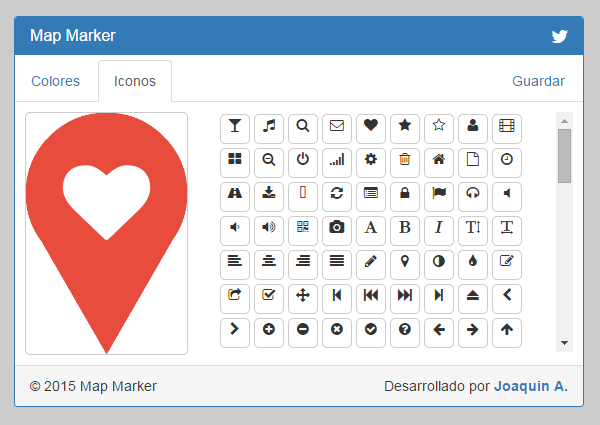The width and height of the screenshot is (600, 425).
Task: Choose the text-width T icon
Action: click(507, 231)
